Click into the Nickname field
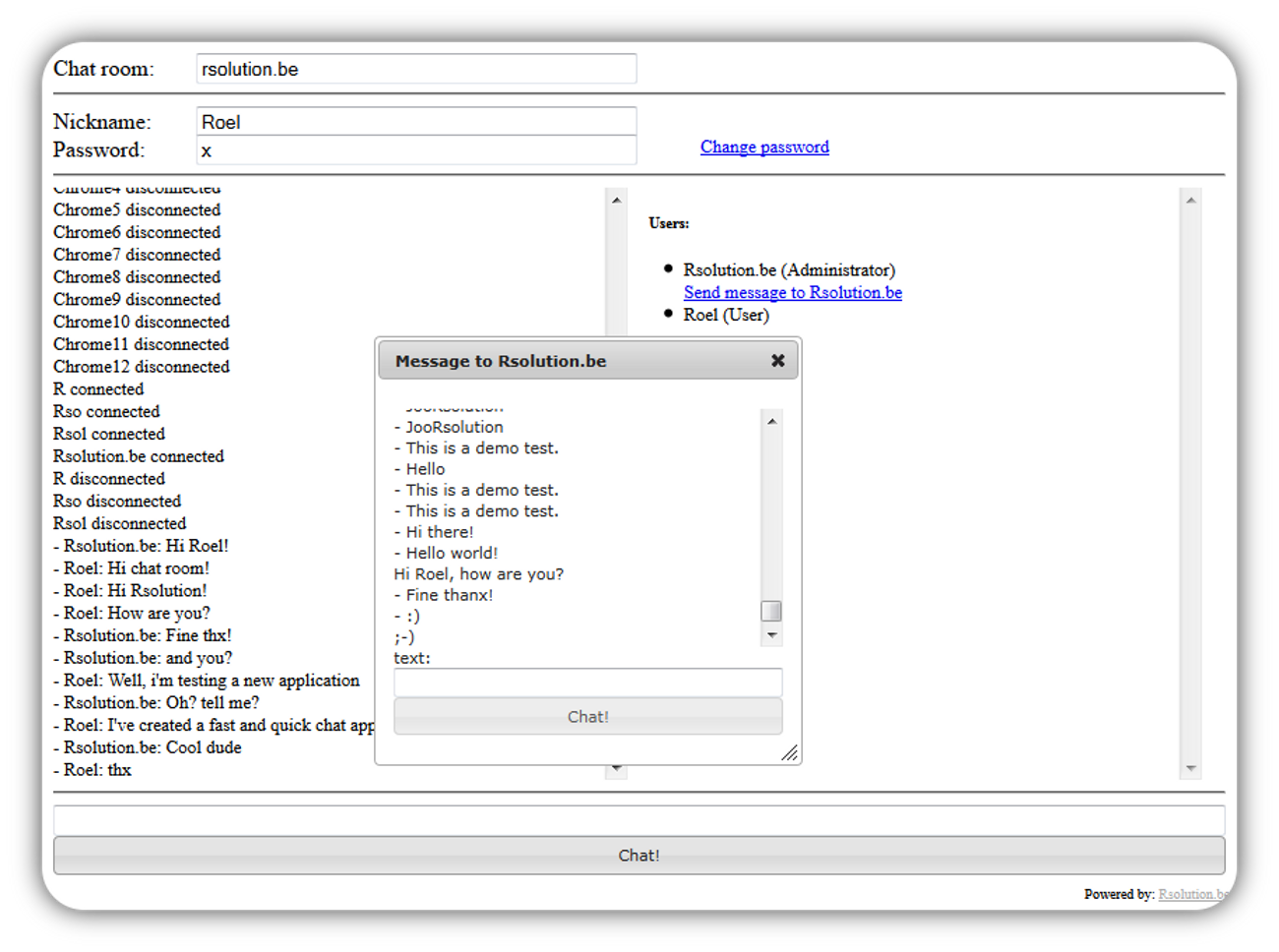Screen dimensions: 1279x952 pos(416,122)
